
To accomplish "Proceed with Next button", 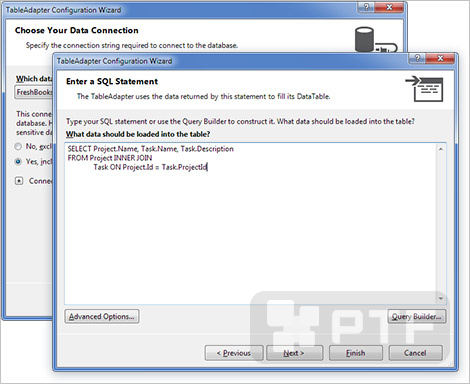I will [294, 353].
